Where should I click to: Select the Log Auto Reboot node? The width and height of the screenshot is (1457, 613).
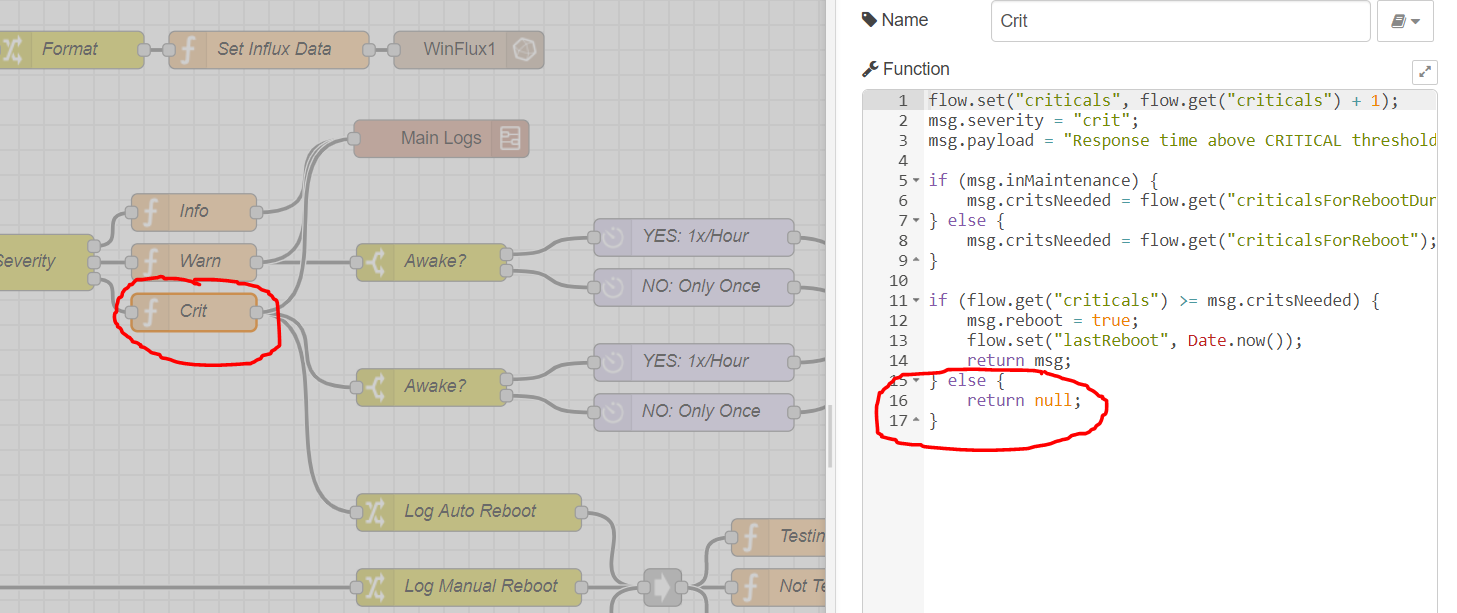[468, 511]
